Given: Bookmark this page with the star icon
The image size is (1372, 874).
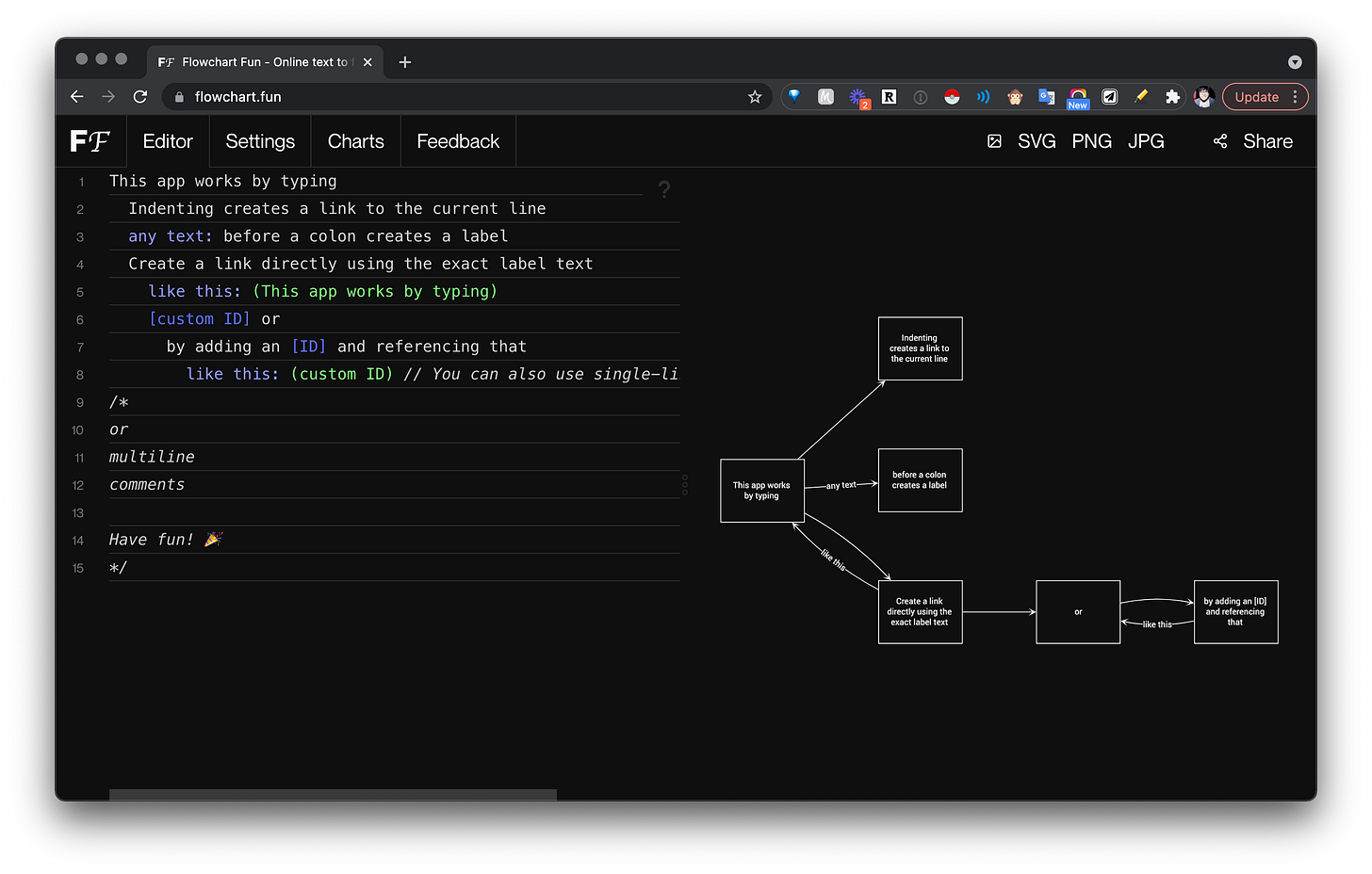Looking at the screenshot, I should coord(755,96).
